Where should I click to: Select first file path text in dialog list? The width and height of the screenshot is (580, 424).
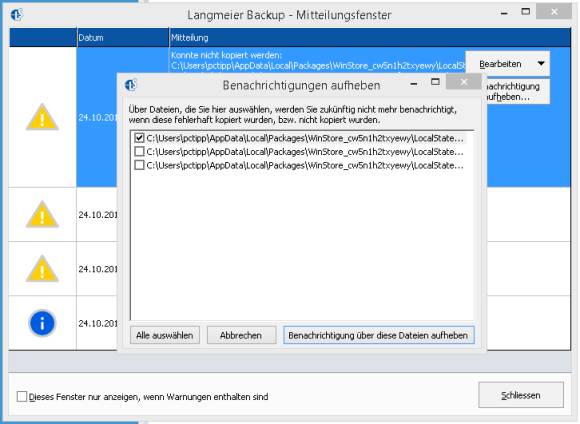click(305, 138)
